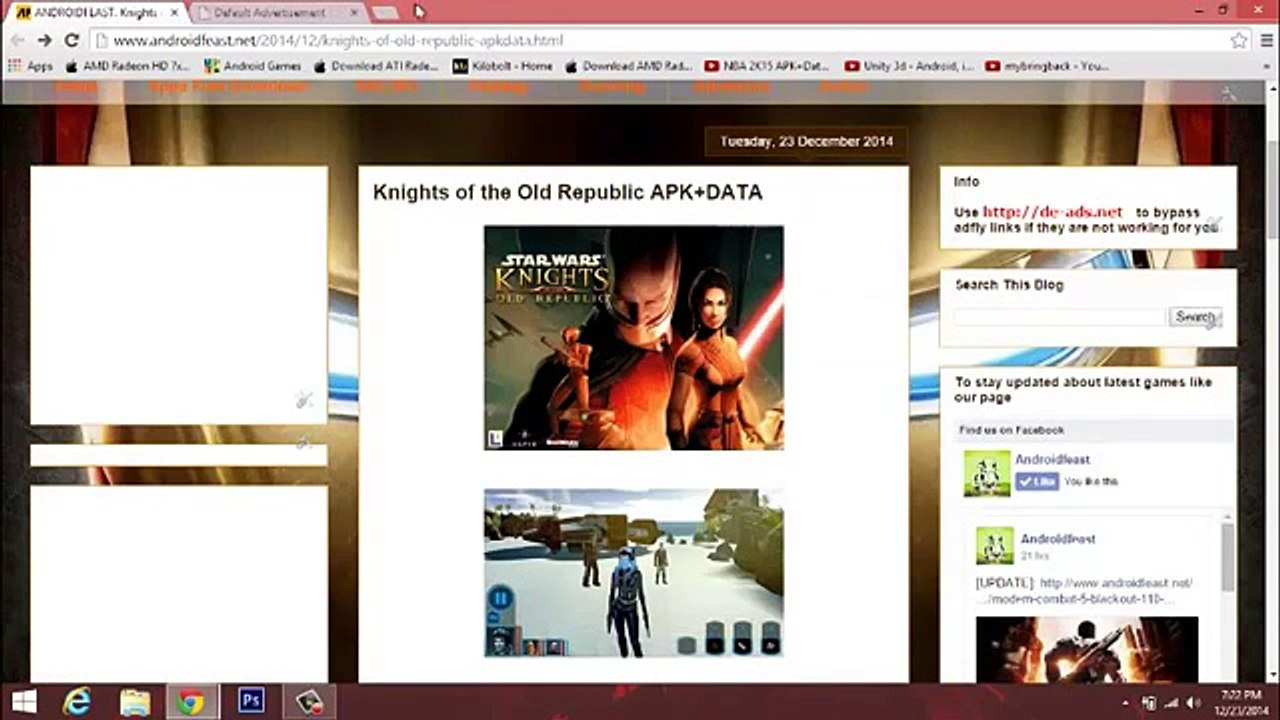
Task: Open the Star Wars Knights cover image
Action: tap(634, 337)
